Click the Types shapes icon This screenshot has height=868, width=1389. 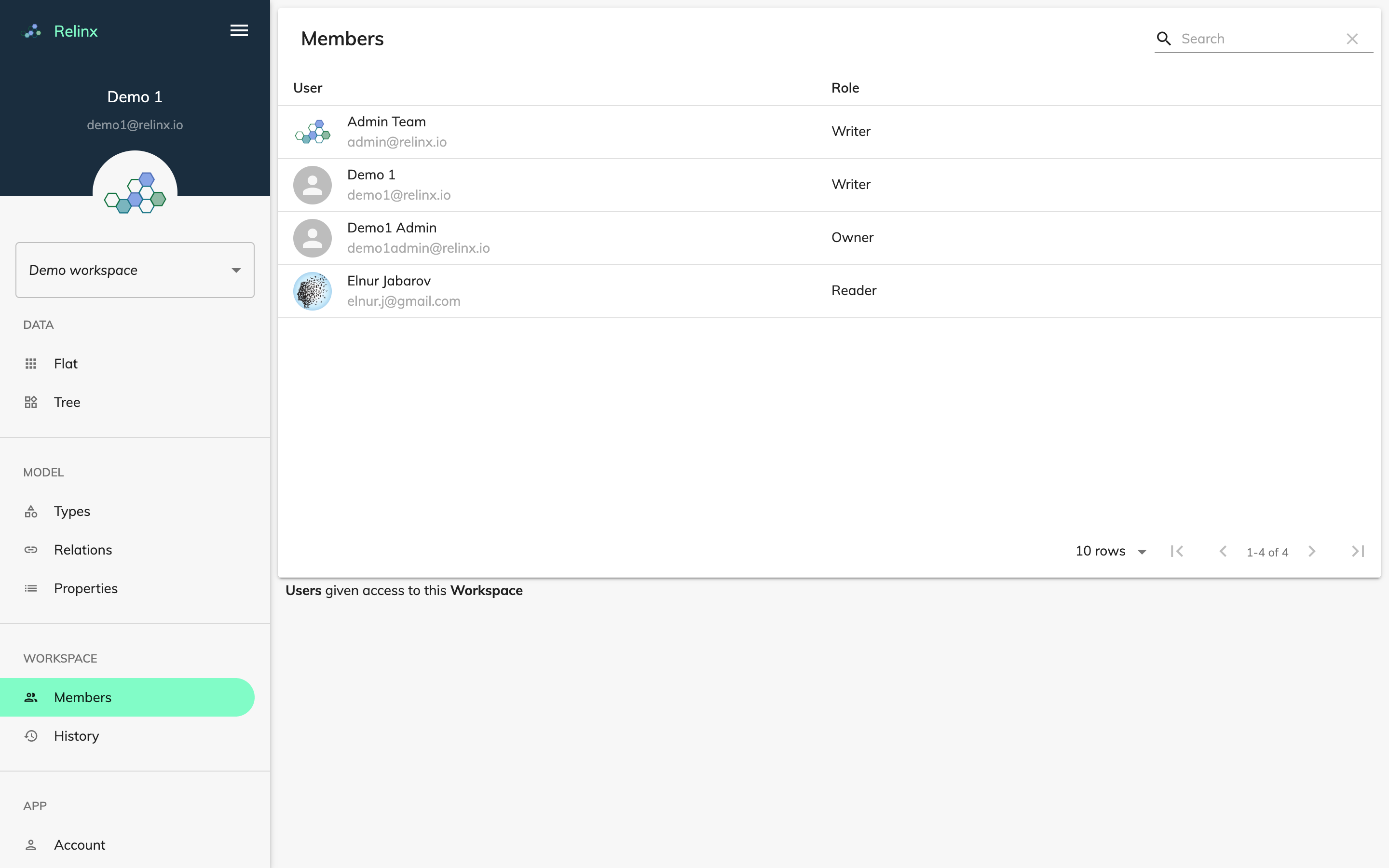[x=31, y=511]
